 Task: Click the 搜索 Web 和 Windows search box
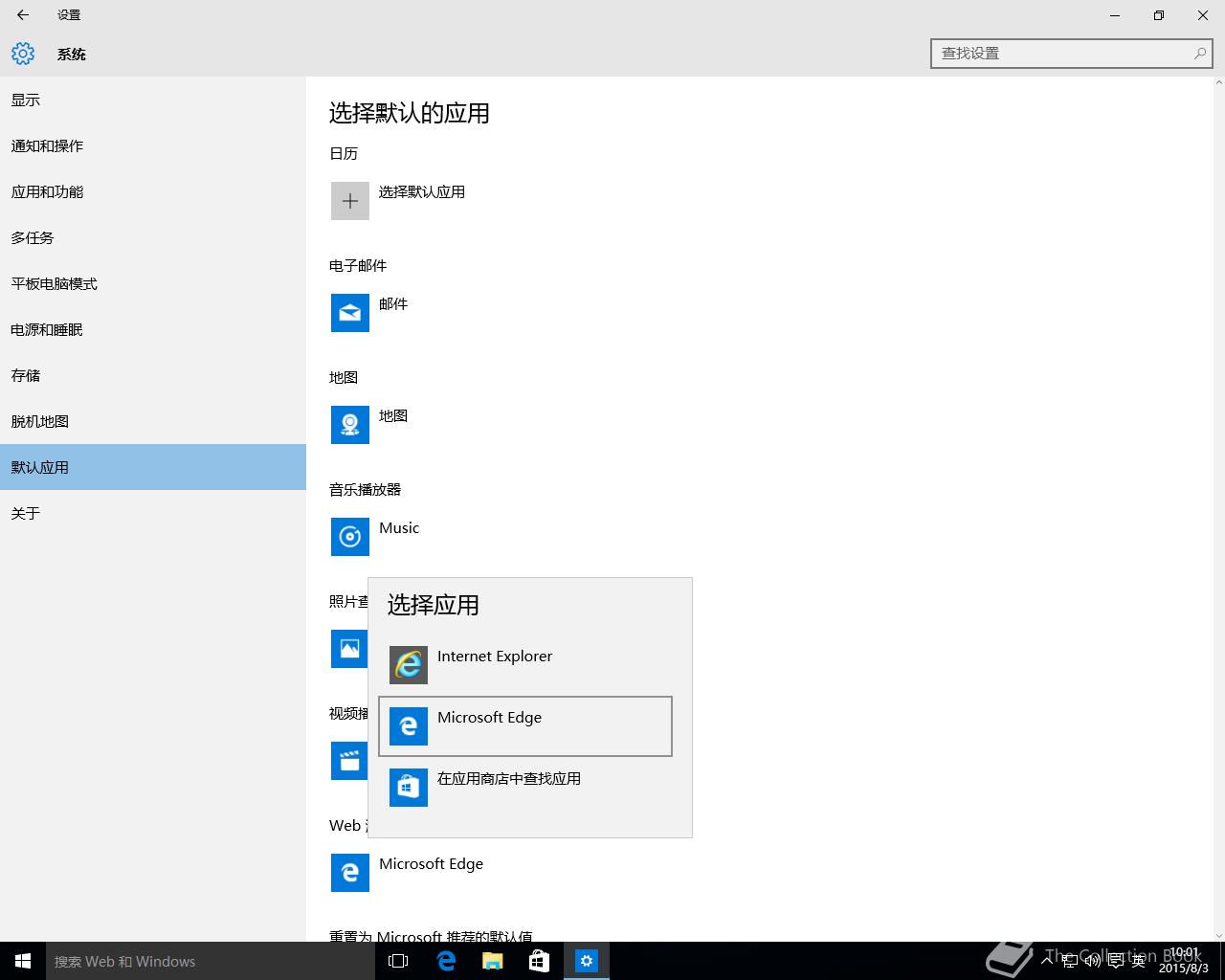pos(211,961)
